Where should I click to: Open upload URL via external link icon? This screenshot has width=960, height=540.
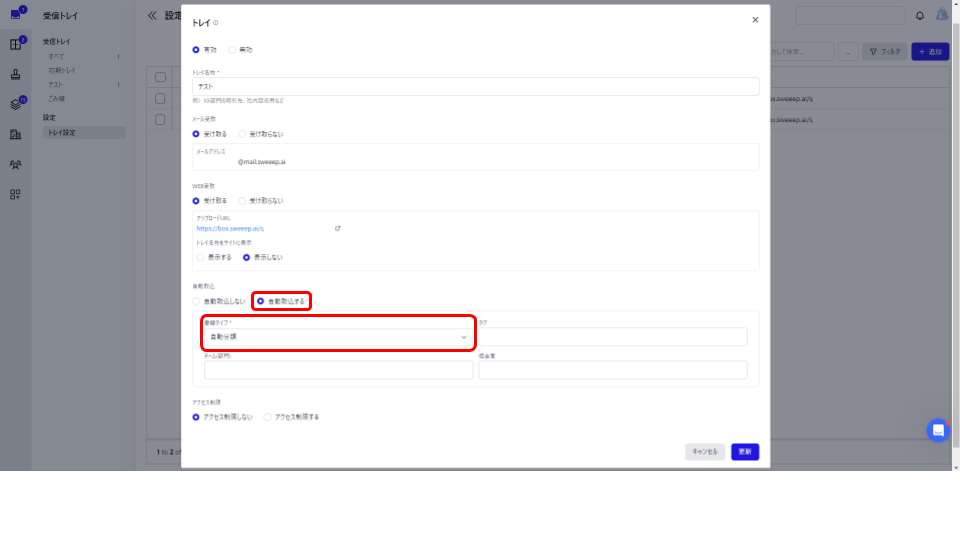(x=337, y=228)
